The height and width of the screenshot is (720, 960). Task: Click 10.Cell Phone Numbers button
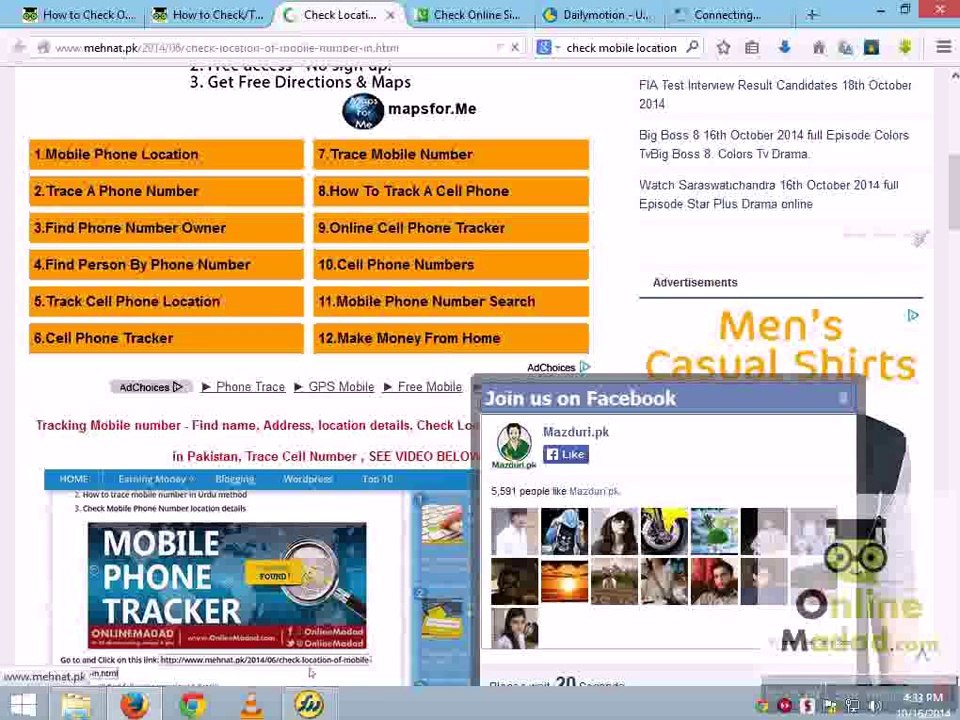pyautogui.click(x=451, y=264)
